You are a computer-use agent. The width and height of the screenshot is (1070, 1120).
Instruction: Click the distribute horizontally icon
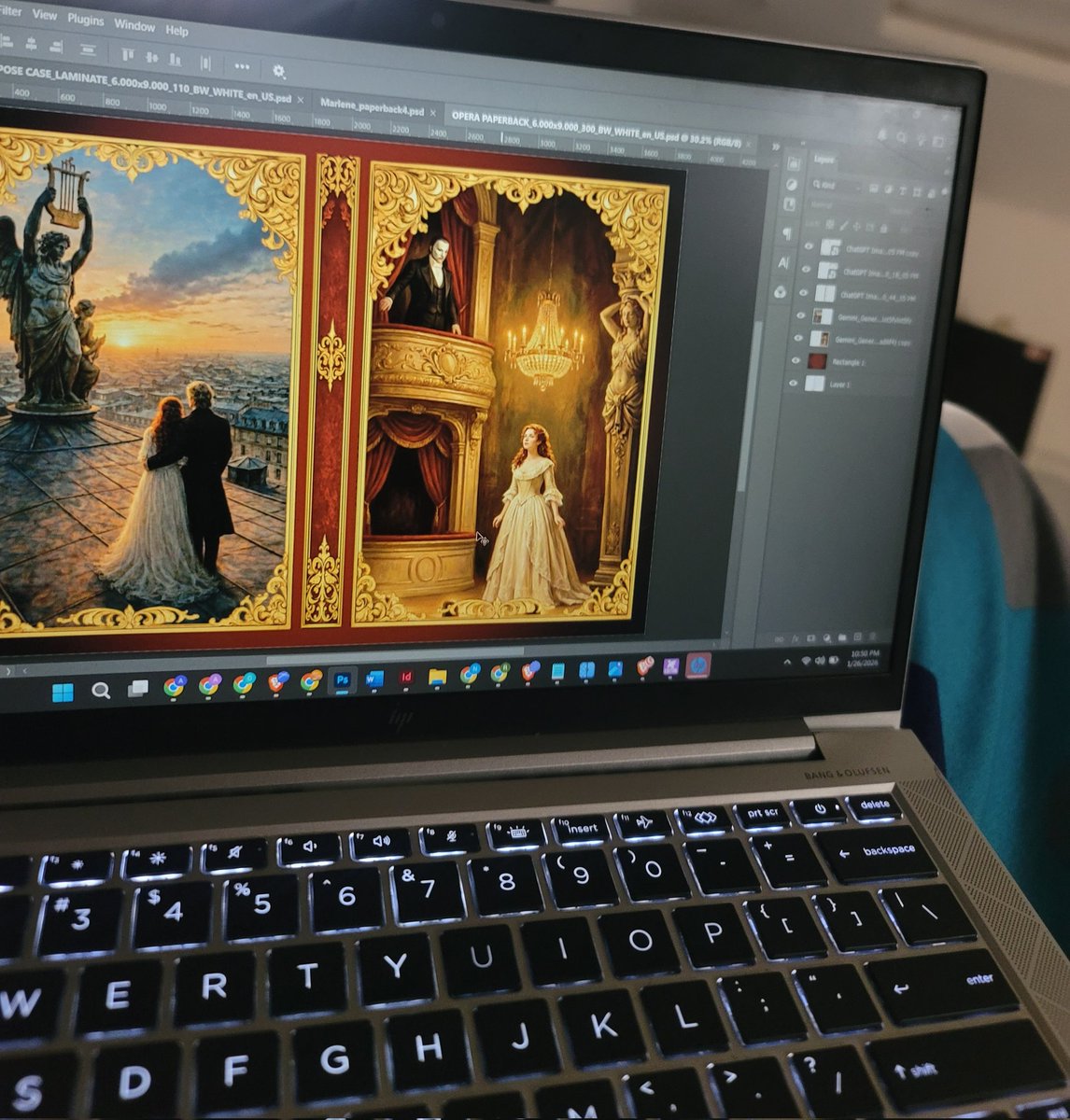click(205, 63)
